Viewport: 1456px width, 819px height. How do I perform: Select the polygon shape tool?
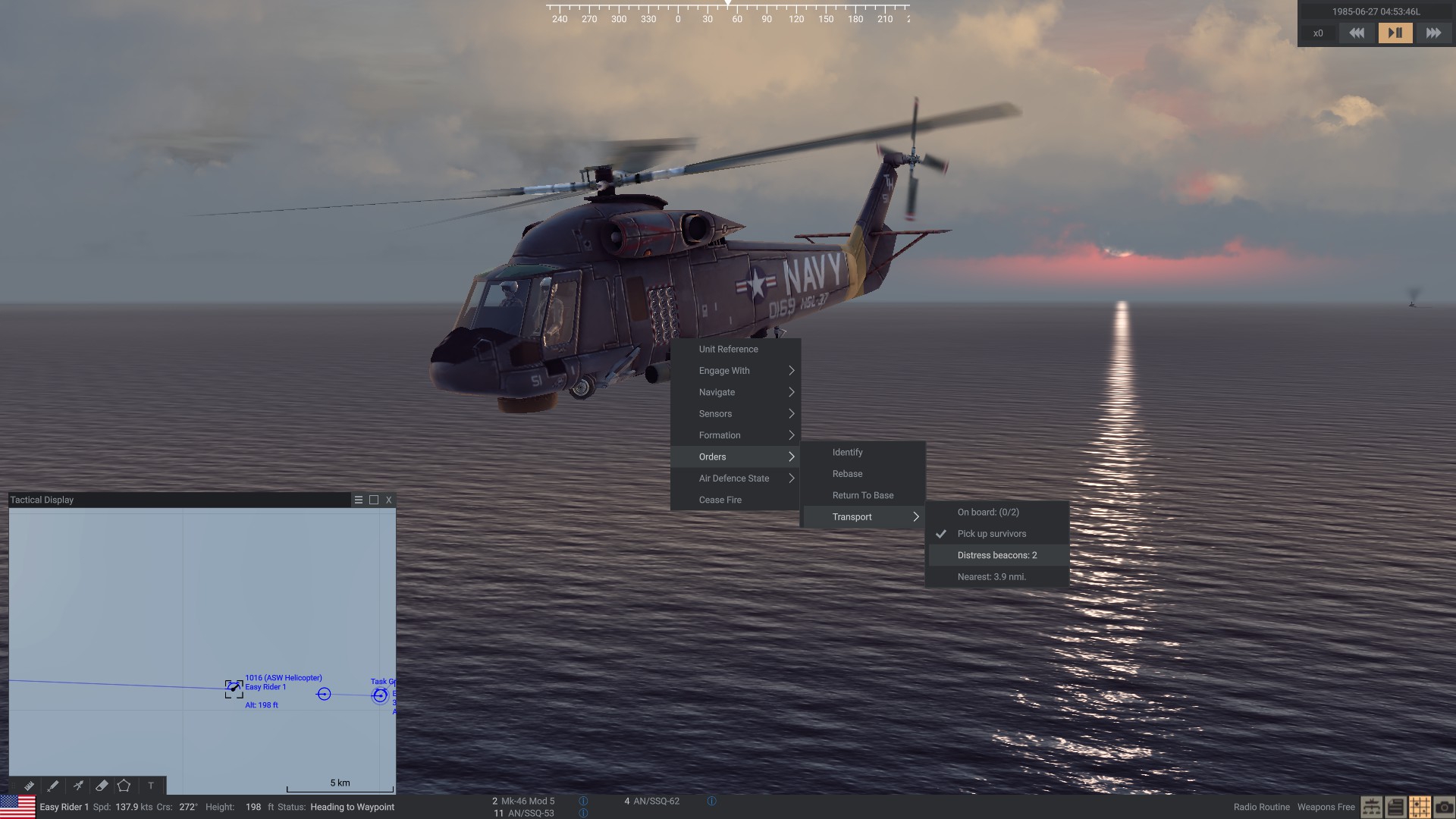pos(124,786)
